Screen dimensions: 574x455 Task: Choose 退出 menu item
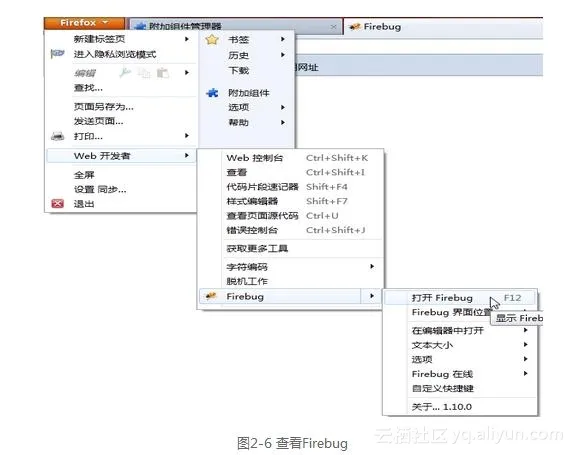coord(120,204)
